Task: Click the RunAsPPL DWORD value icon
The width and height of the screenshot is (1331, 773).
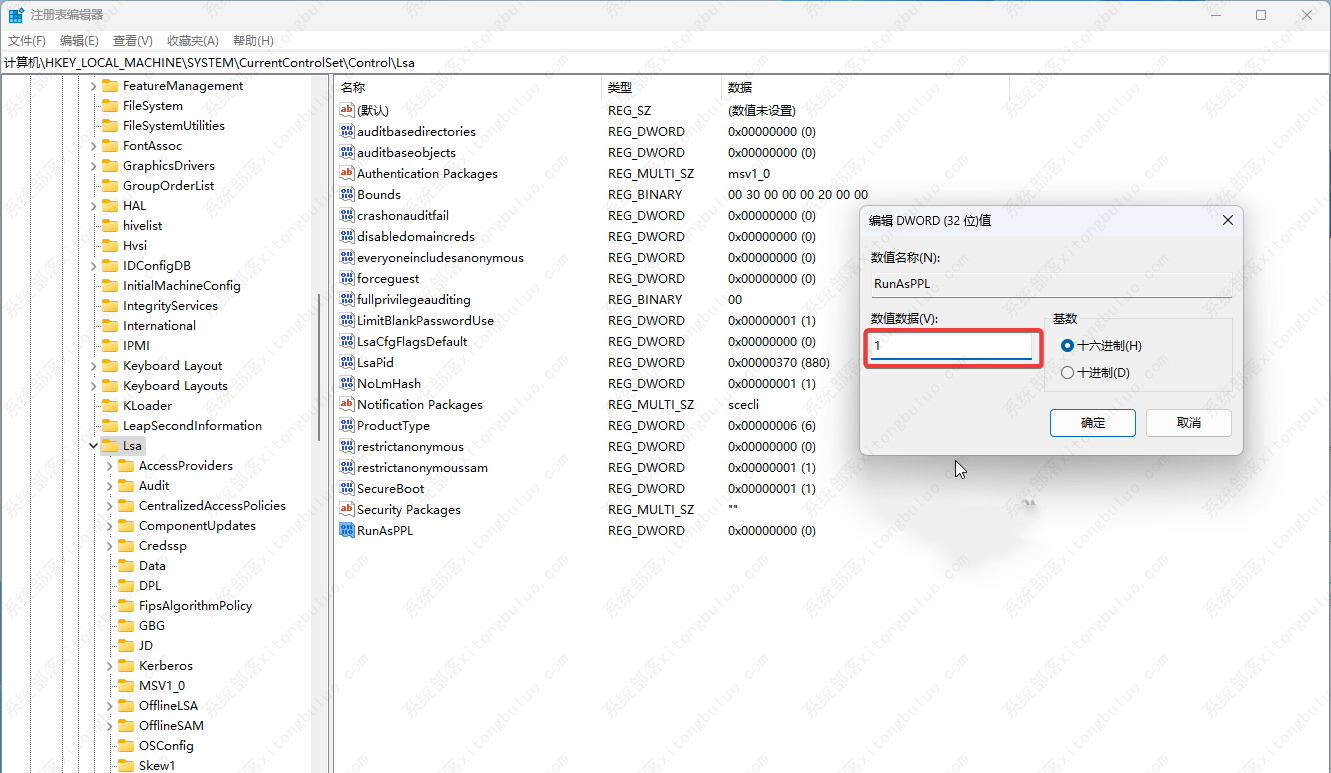Action: pos(347,531)
